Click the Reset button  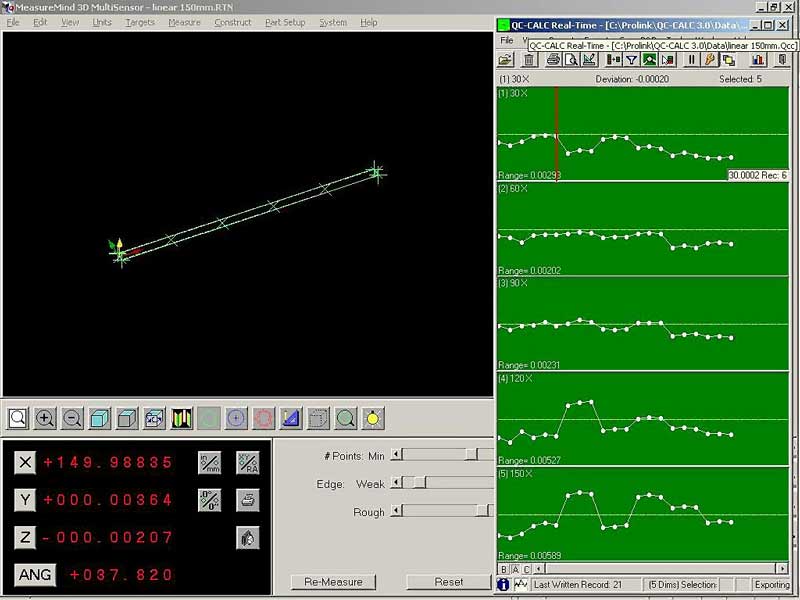click(448, 582)
